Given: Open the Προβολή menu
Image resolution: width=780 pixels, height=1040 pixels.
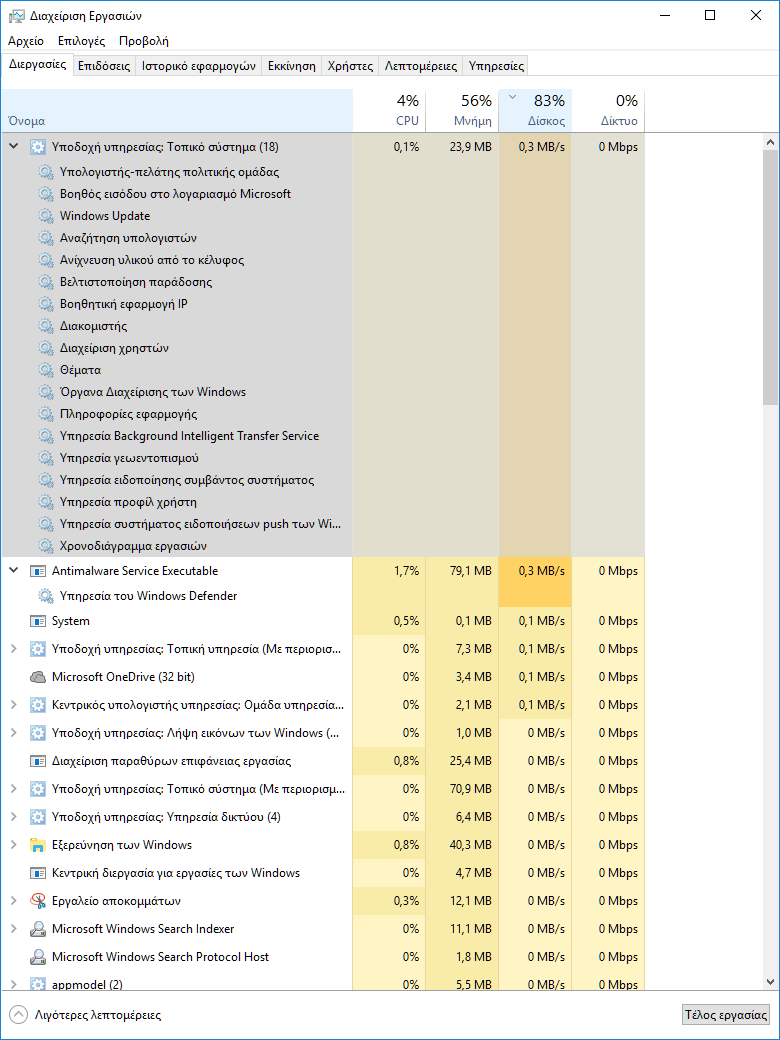Looking at the screenshot, I should pos(143,41).
